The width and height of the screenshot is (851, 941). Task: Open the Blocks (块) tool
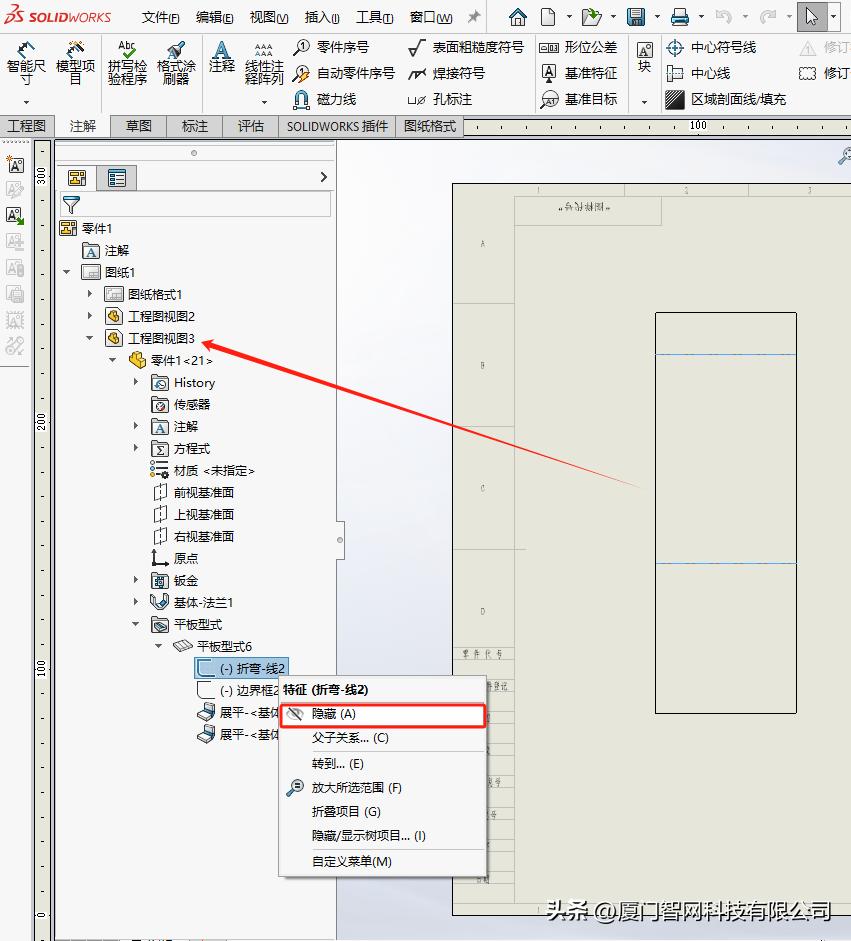(x=645, y=58)
